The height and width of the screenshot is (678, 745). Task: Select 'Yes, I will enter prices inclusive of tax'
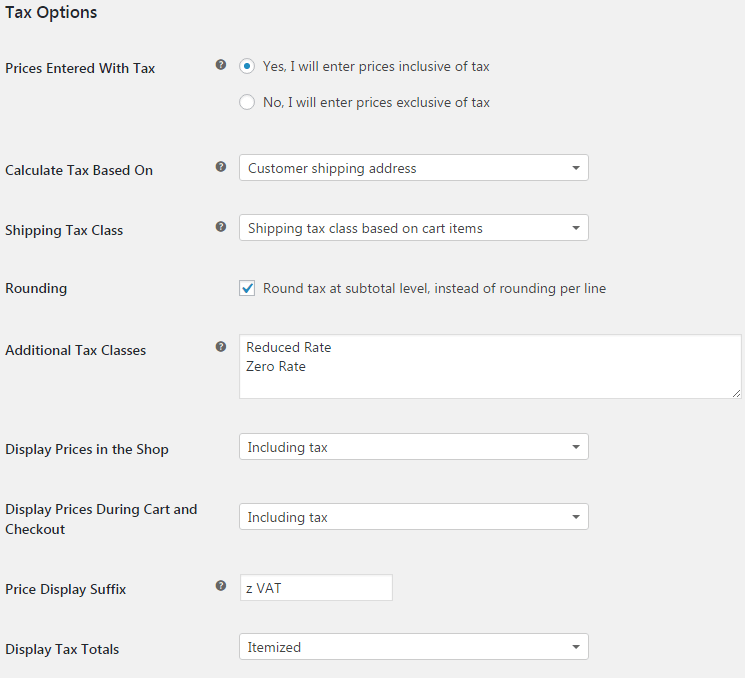pyautogui.click(x=247, y=66)
